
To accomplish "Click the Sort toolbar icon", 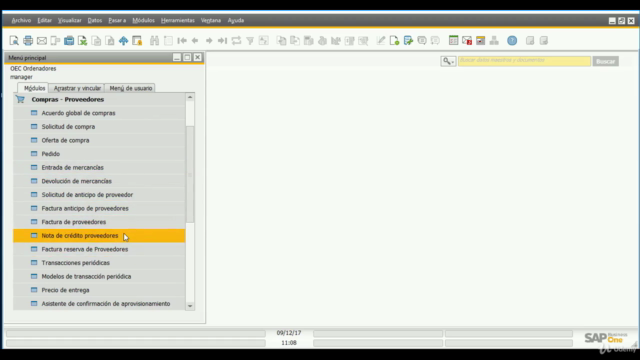I will (264, 40).
